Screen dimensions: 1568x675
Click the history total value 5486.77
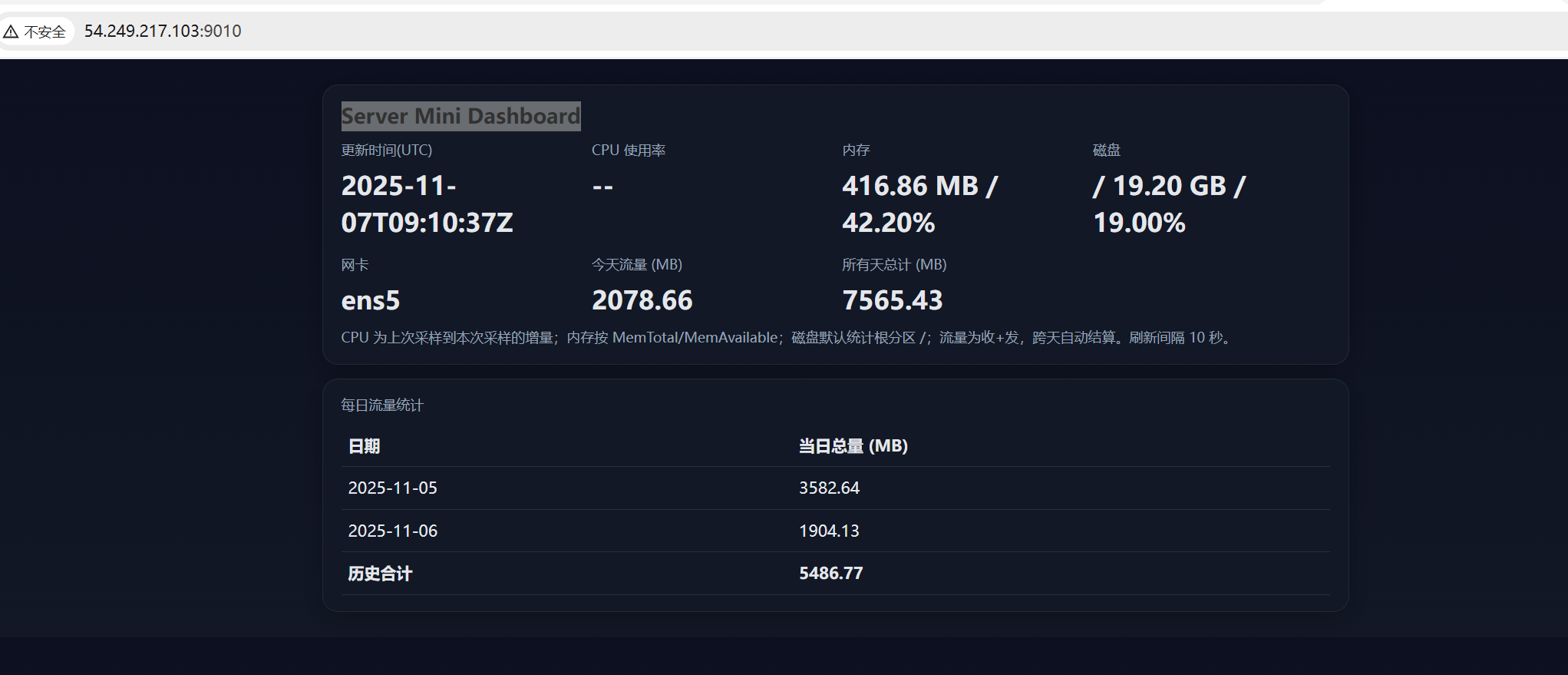point(830,574)
